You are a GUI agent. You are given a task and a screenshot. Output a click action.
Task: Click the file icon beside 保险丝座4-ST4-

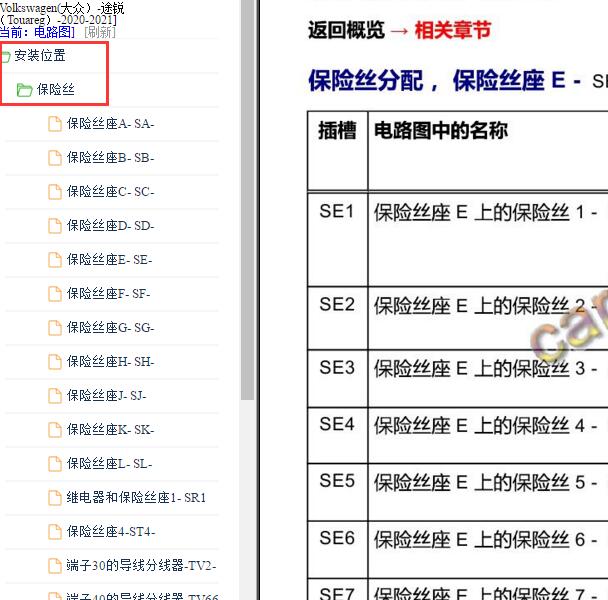55,532
